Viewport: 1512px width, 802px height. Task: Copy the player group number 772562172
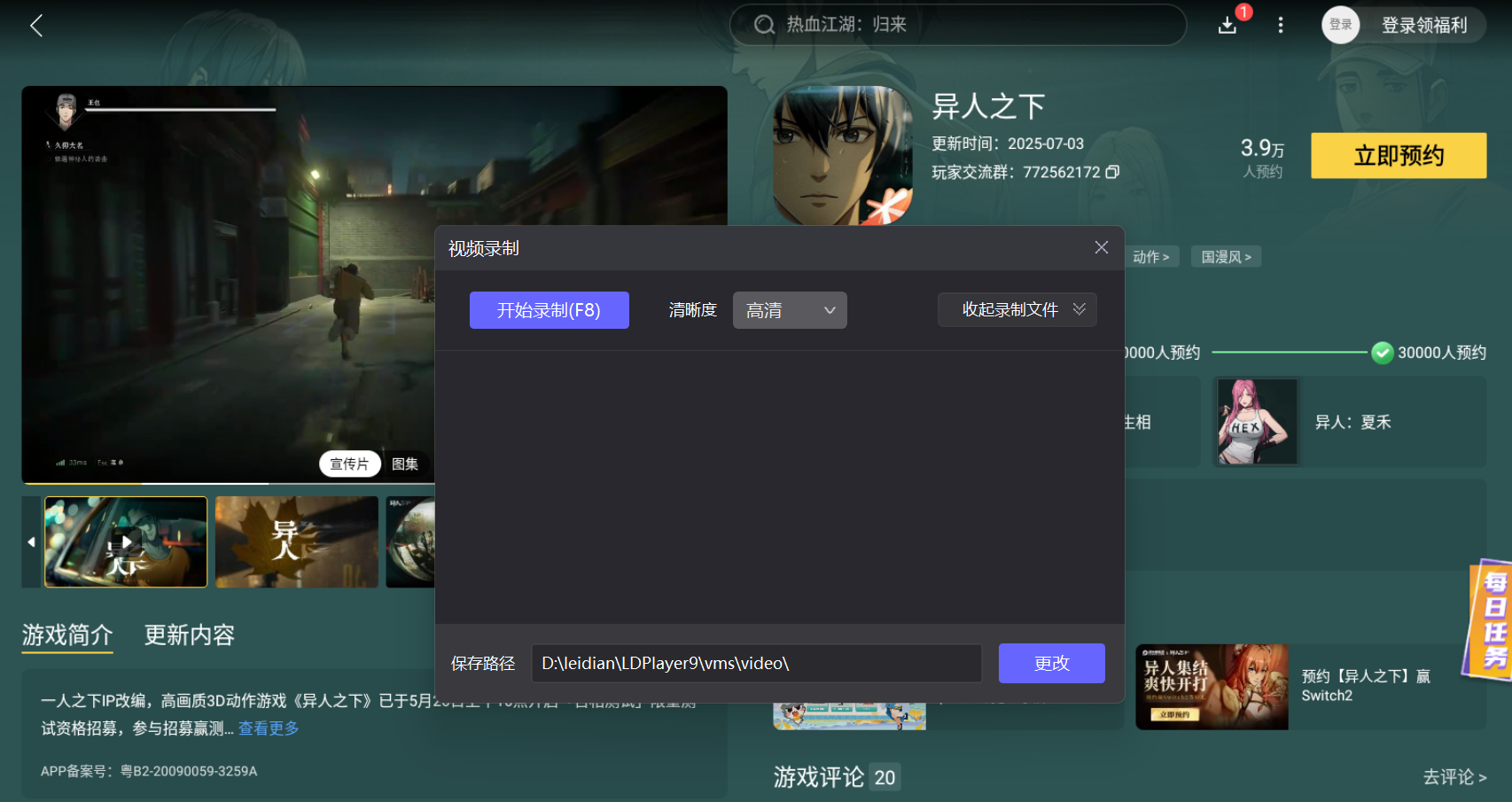(1112, 172)
